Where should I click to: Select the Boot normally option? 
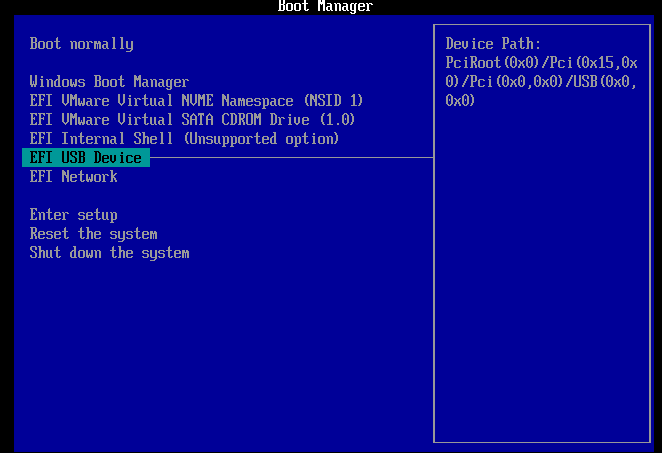click(81, 44)
